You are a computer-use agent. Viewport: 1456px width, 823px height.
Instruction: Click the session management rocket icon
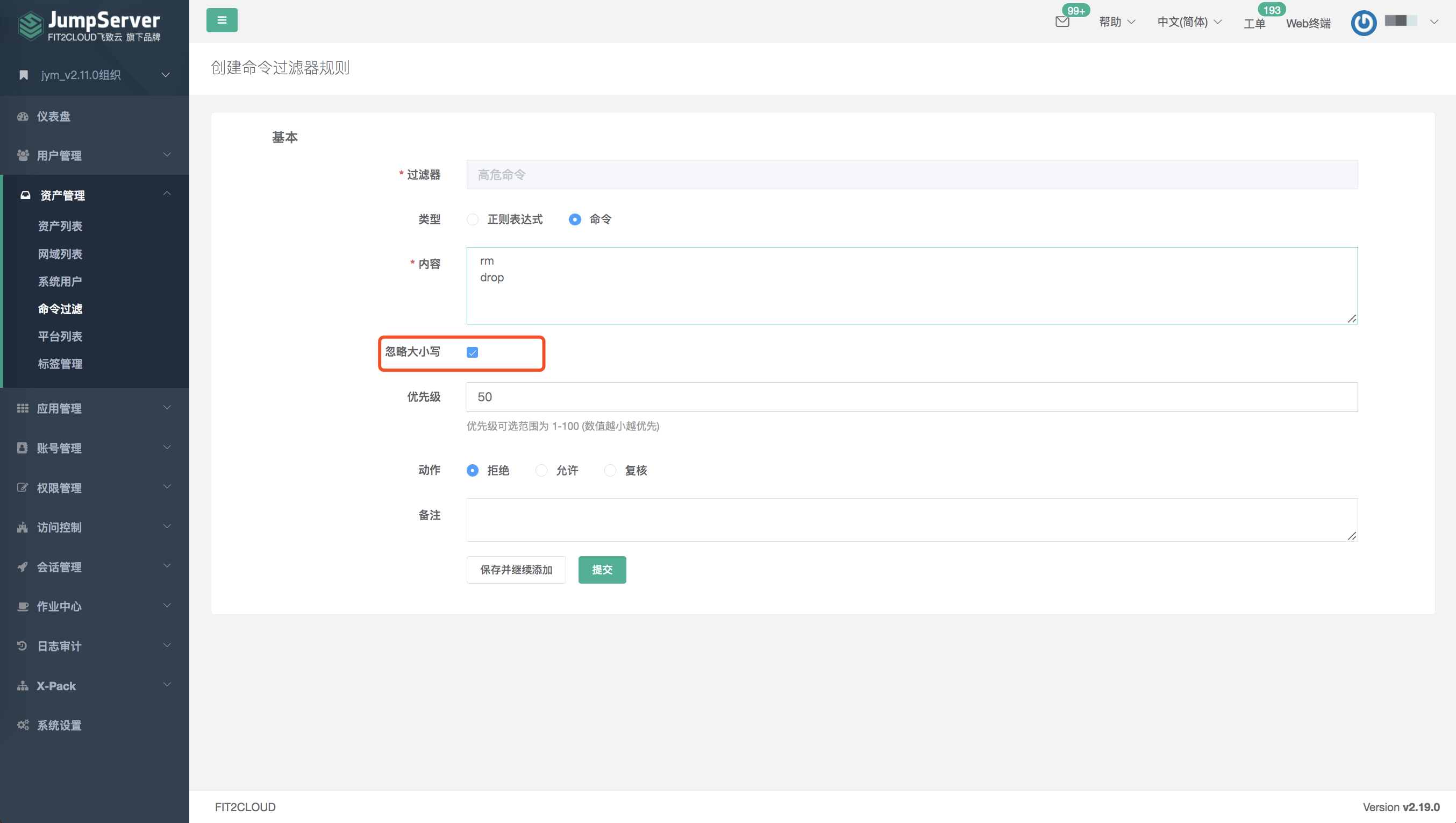pos(23,567)
